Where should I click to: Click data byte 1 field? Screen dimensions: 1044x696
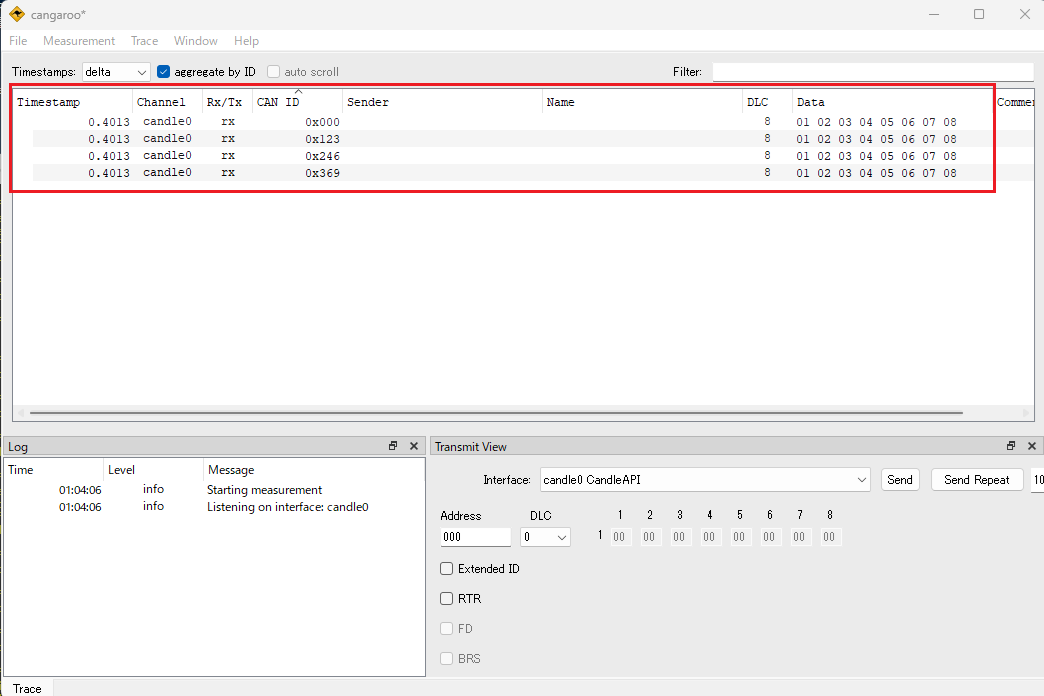[621, 537]
